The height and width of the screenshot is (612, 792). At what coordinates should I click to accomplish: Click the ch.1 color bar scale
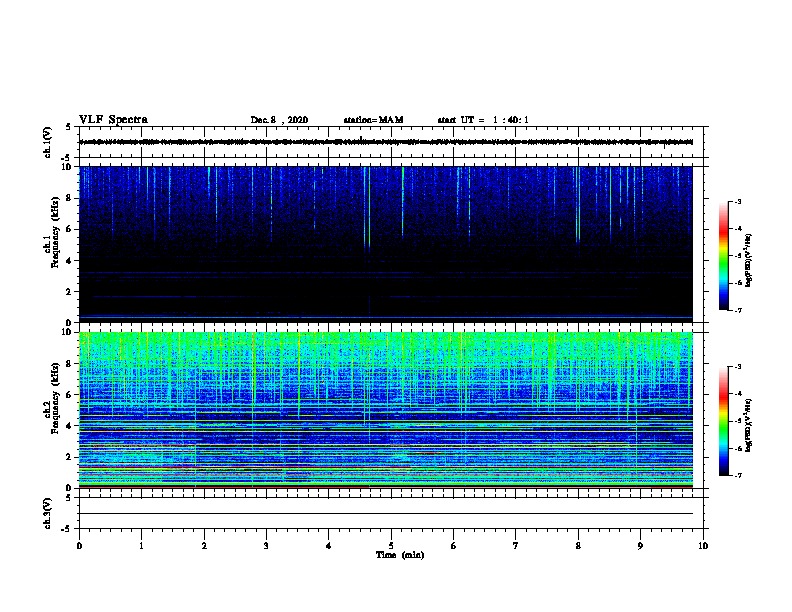pyautogui.click(x=723, y=256)
